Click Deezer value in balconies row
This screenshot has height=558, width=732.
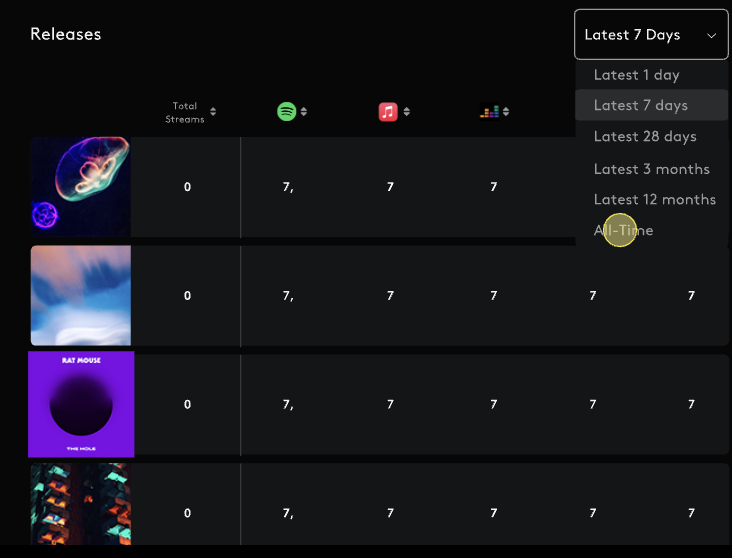click(493, 513)
